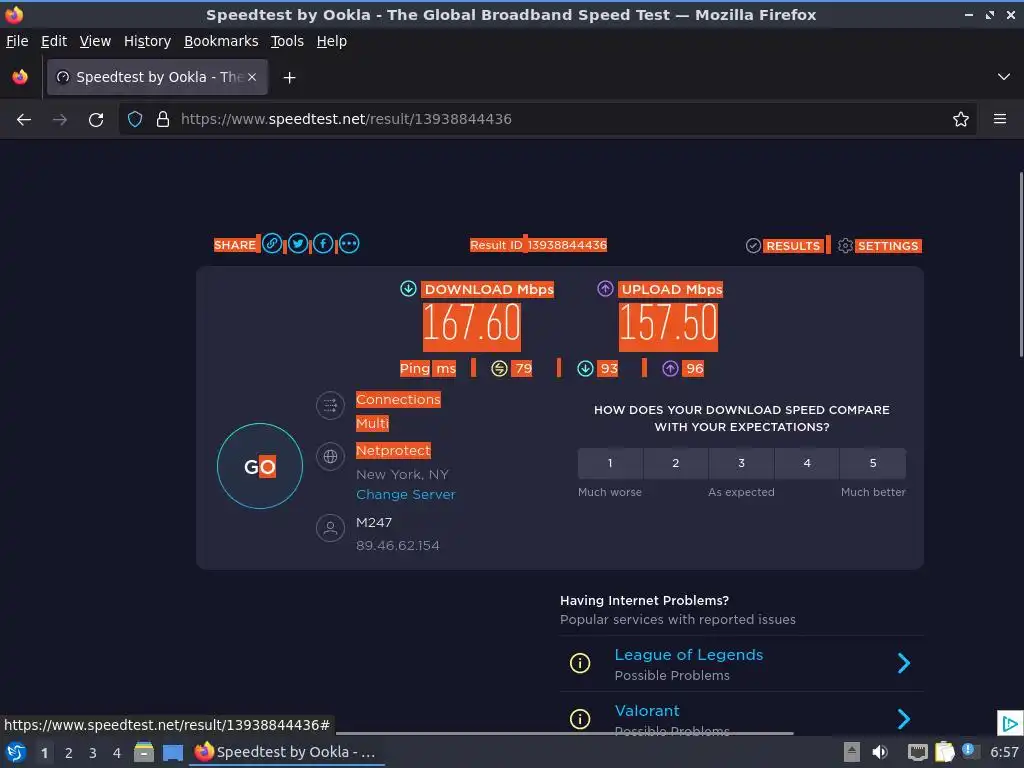Image resolution: width=1024 pixels, height=768 pixels.
Task: Open Firefox application hamburger menu
Action: (1000, 119)
